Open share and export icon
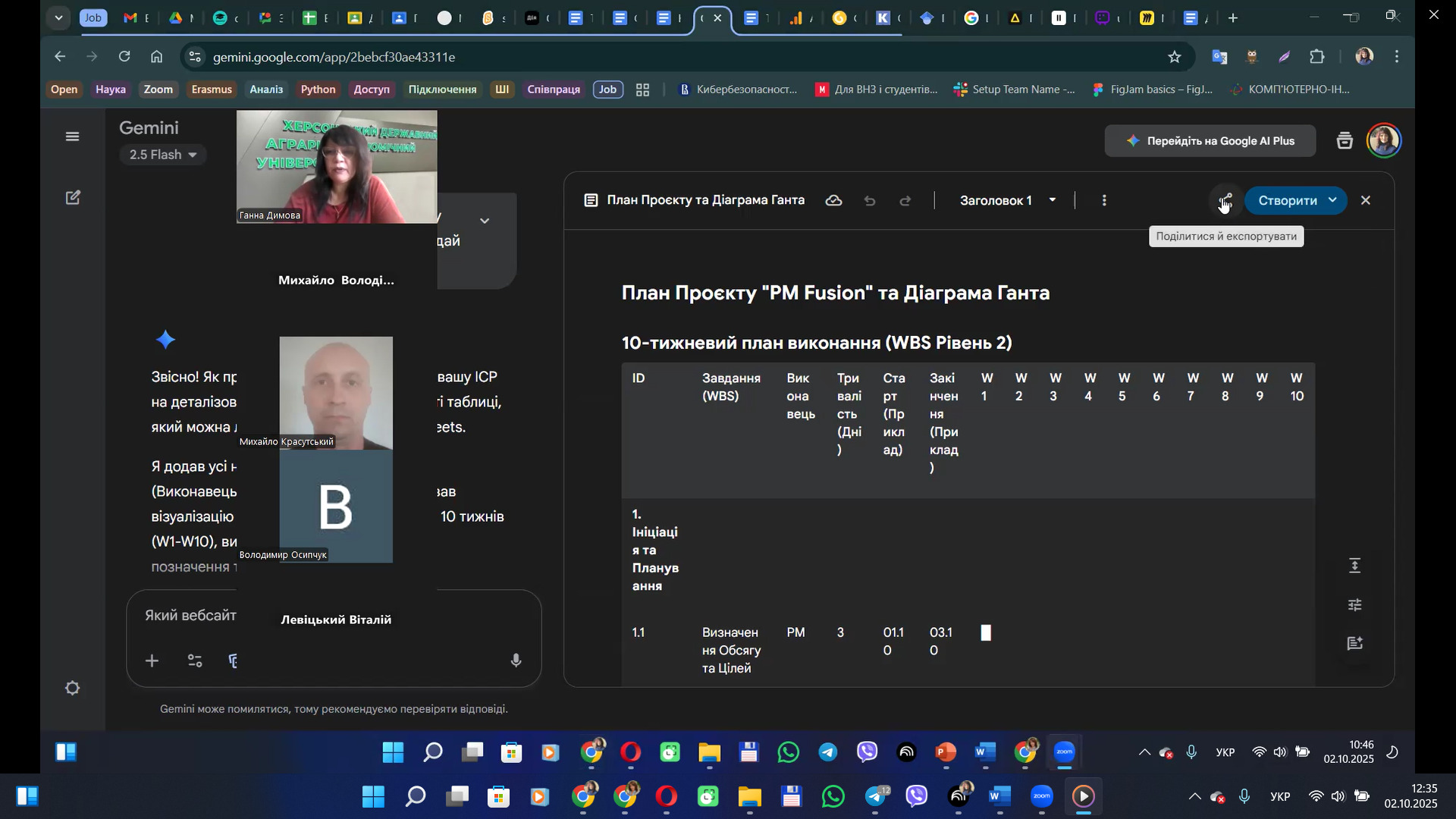1456x819 pixels. [x=1225, y=200]
